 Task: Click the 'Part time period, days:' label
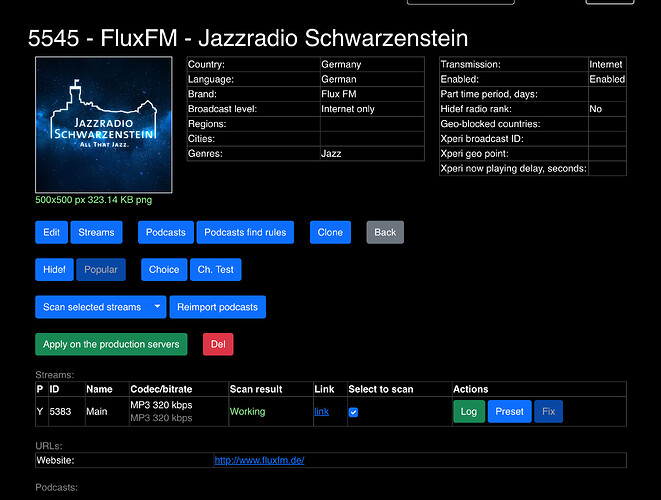click(x=489, y=94)
